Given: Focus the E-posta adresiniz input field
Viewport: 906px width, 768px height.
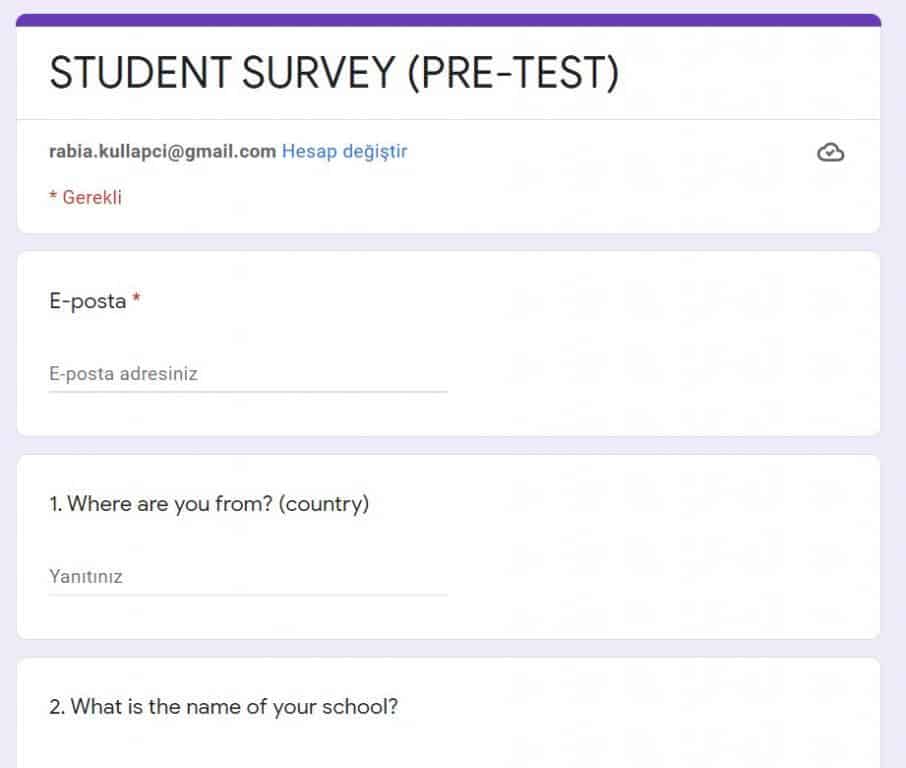Looking at the screenshot, I should point(247,374).
